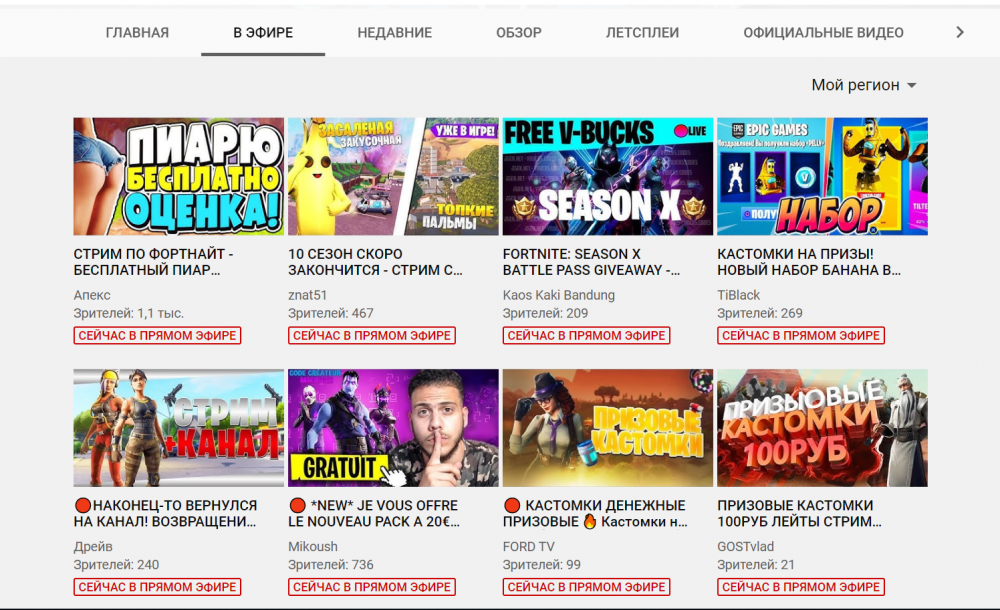This screenshot has width=1000, height=610.
Task: Open the ПИАРЮ БЕСПЛАТНО ОЦЕНКА stream thumbnail
Action: pyautogui.click(x=179, y=177)
